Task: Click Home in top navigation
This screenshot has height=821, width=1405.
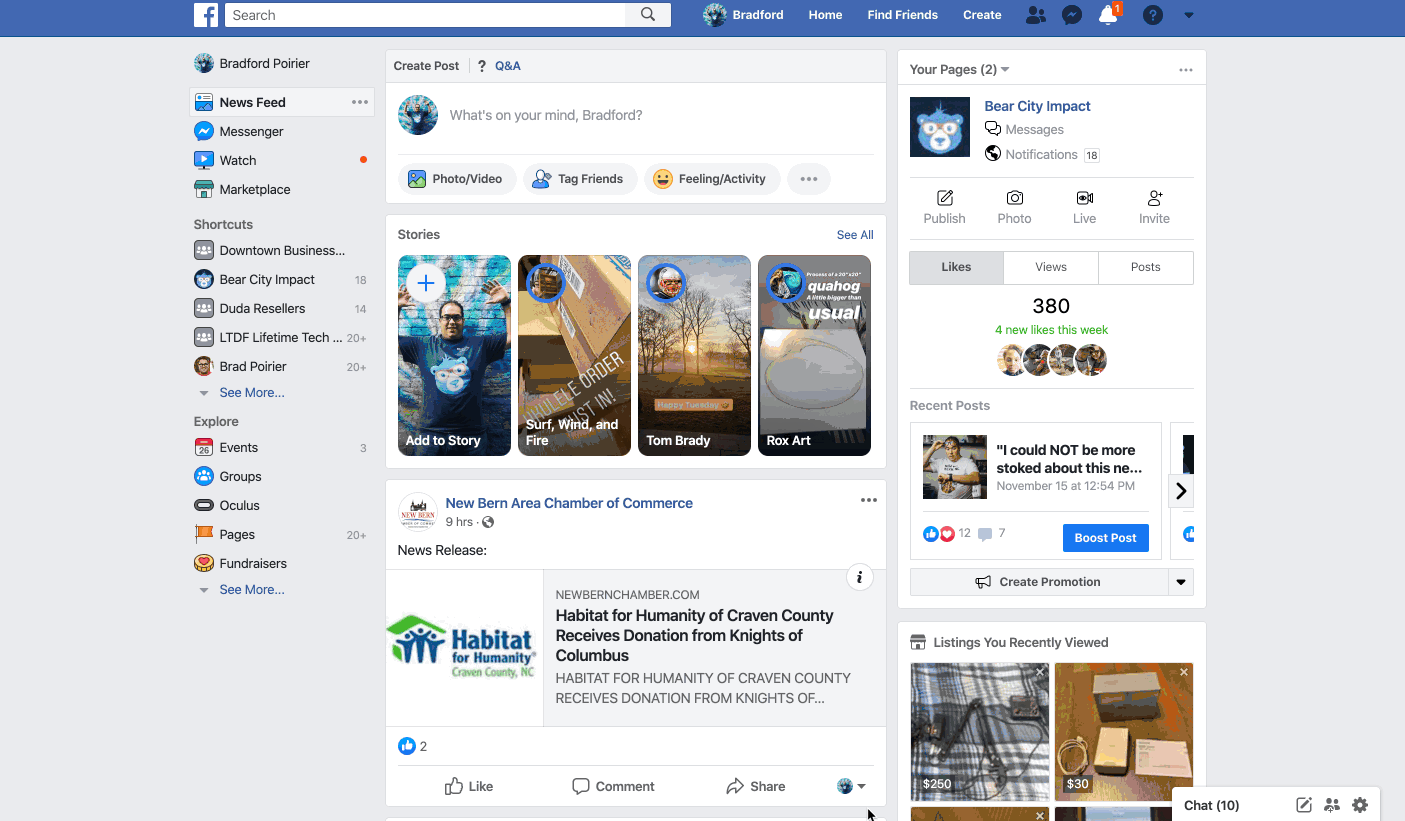Action: [825, 15]
